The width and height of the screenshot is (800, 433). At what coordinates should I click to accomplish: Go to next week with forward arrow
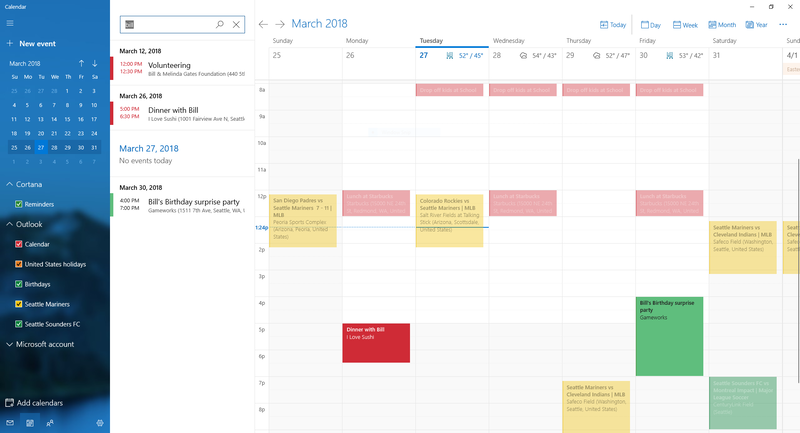pyautogui.click(x=280, y=24)
